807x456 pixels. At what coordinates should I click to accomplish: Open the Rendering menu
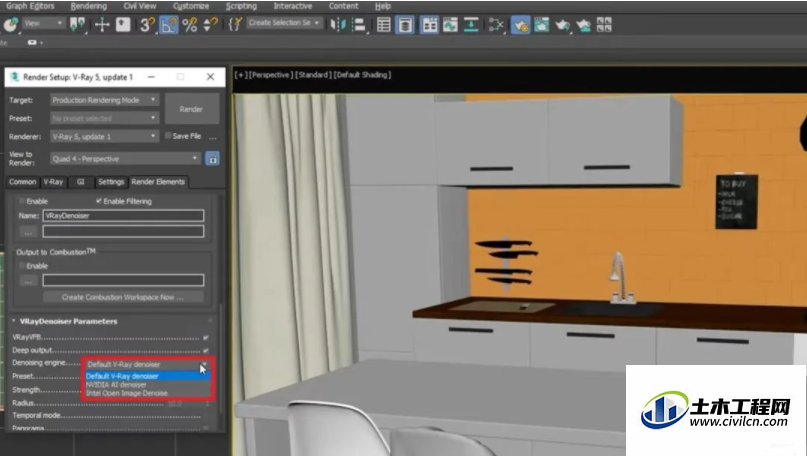(x=89, y=6)
